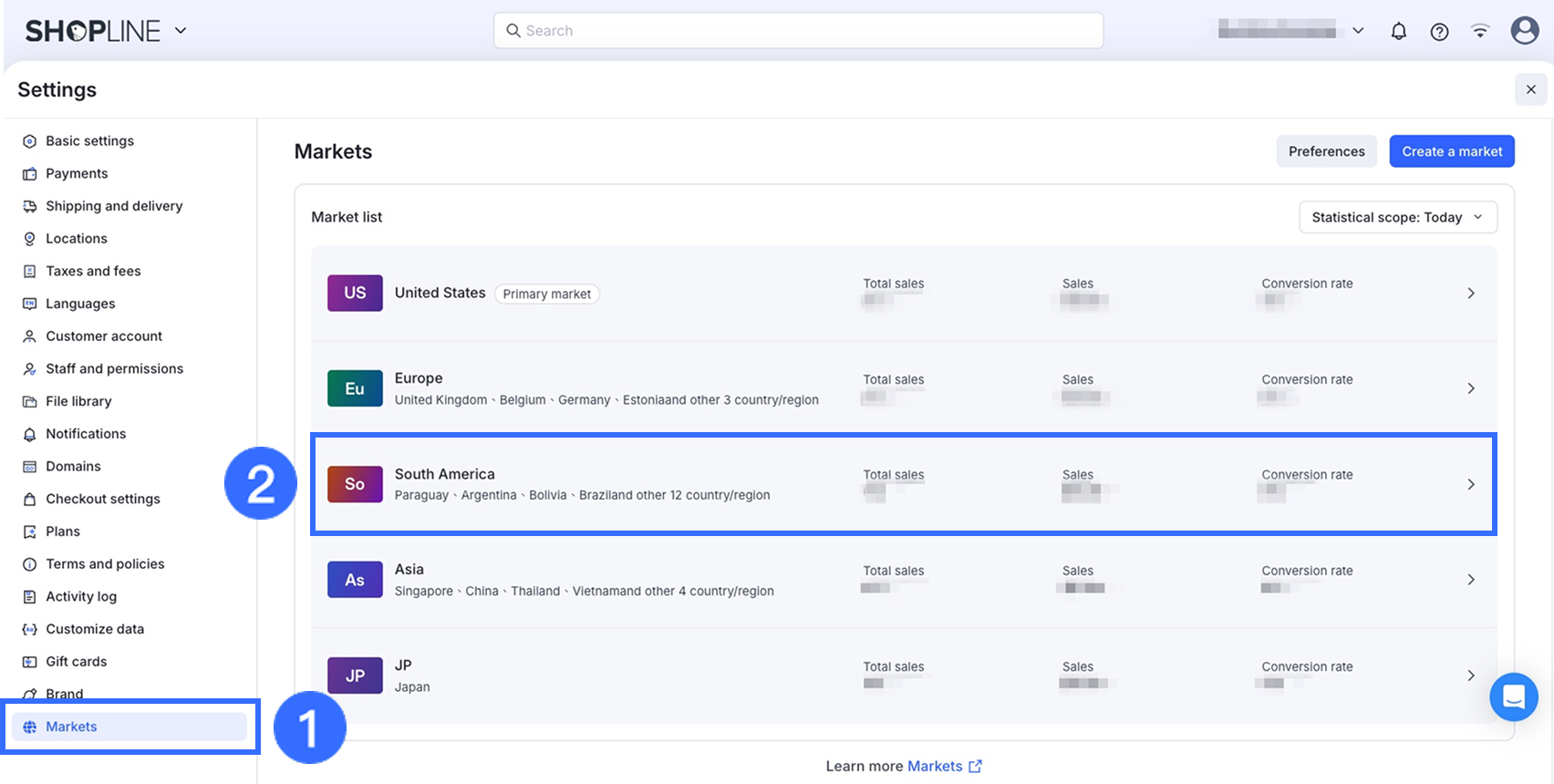1554x784 pixels.
Task: Open the help question mark icon
Action: coord(1439,31)
